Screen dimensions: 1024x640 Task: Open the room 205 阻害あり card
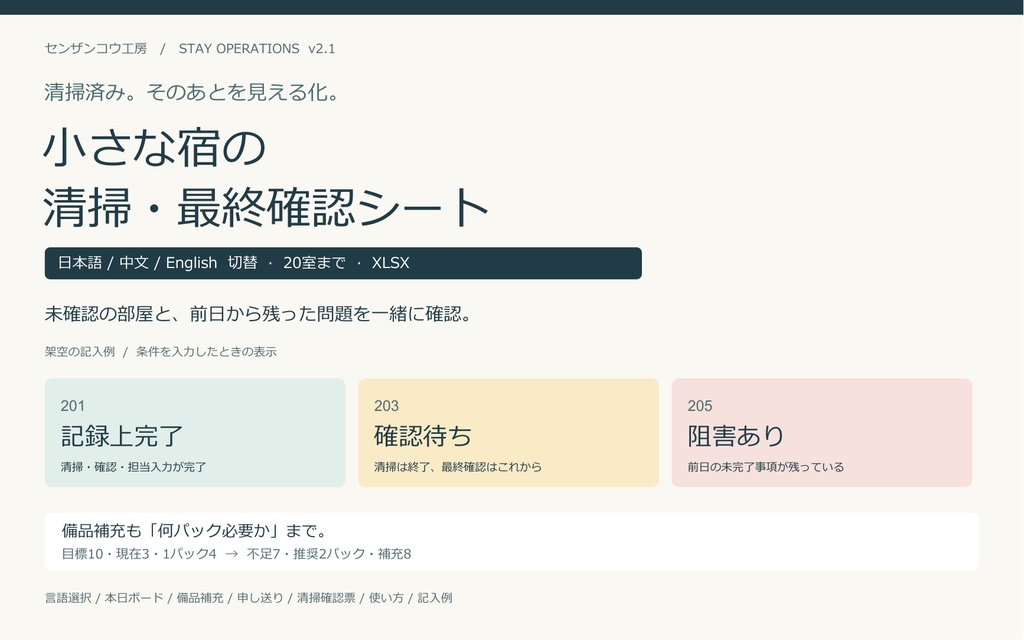coord(822,433)
